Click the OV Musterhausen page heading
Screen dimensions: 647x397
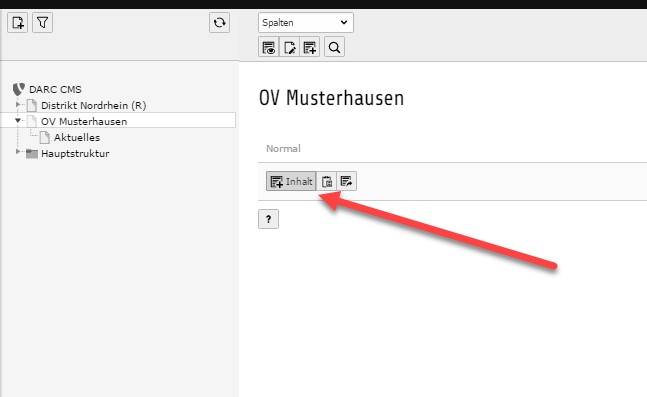pos(331,98)
